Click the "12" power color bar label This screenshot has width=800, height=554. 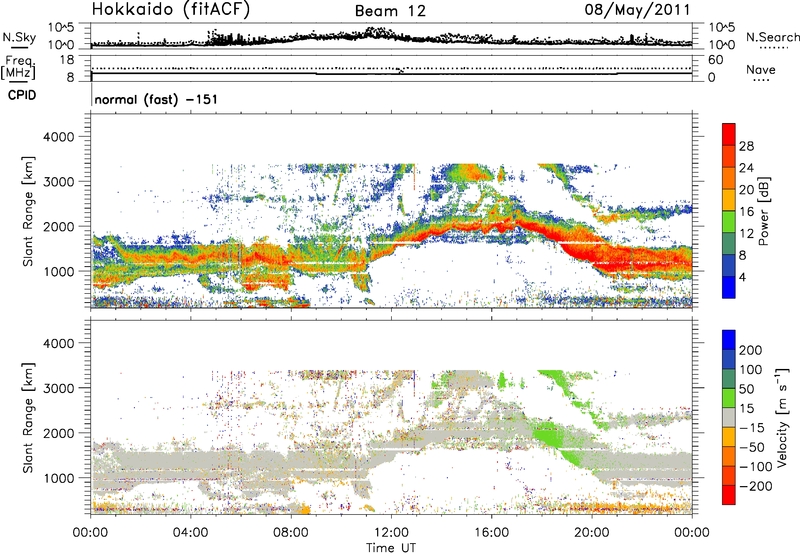point(746,234)
